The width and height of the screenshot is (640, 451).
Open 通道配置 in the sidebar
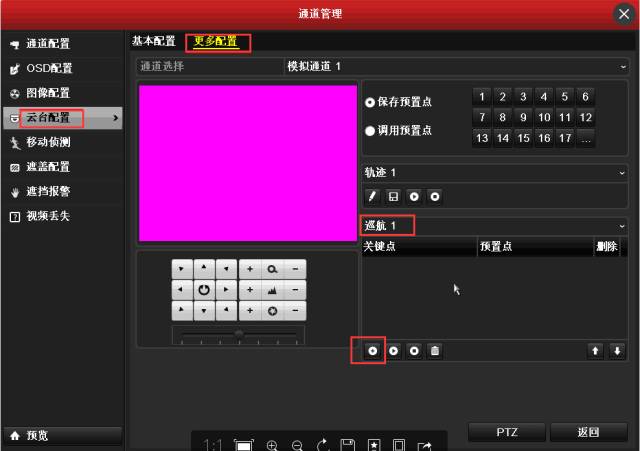[x=62, y=44]
